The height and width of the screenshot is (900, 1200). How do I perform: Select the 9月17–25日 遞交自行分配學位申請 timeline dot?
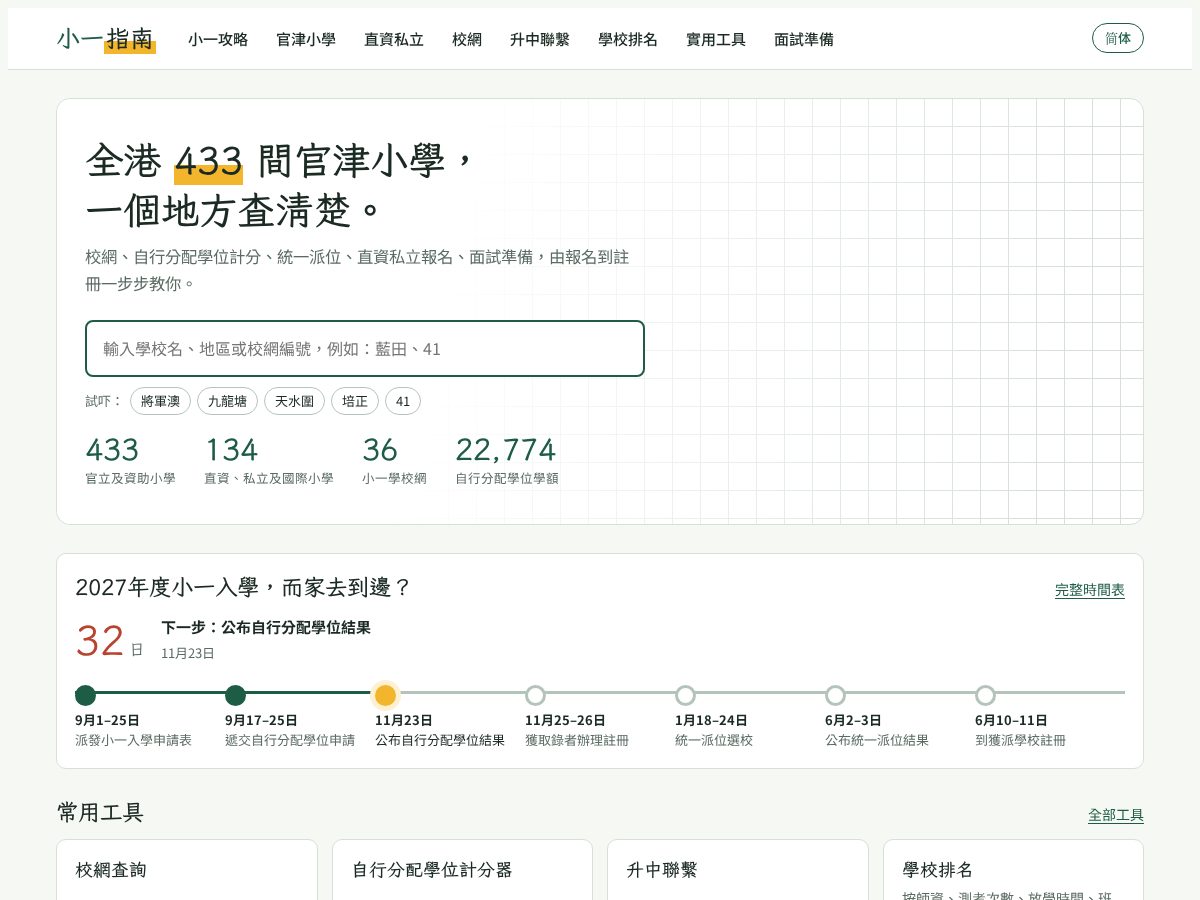pyautogui.click(x=235, y=695)
